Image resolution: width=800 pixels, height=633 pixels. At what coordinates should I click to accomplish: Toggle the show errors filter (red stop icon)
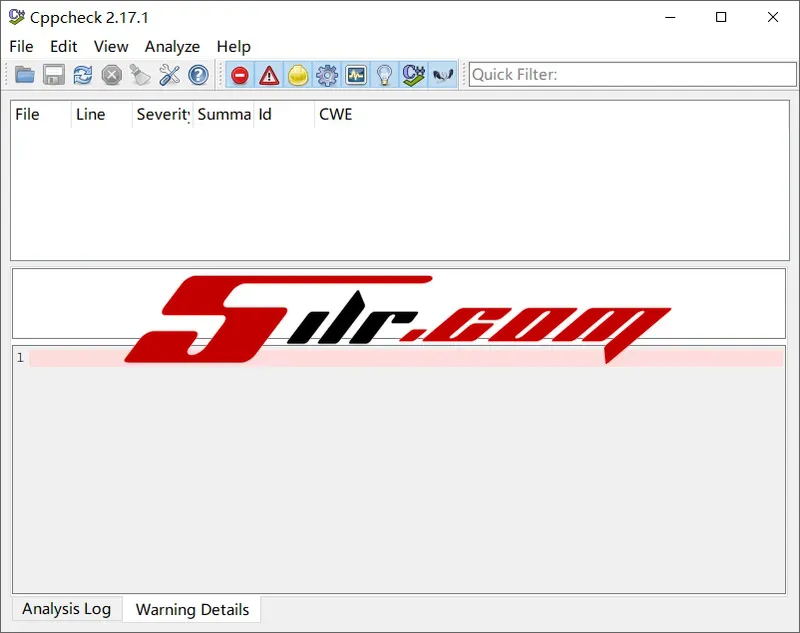pos(240,75)
